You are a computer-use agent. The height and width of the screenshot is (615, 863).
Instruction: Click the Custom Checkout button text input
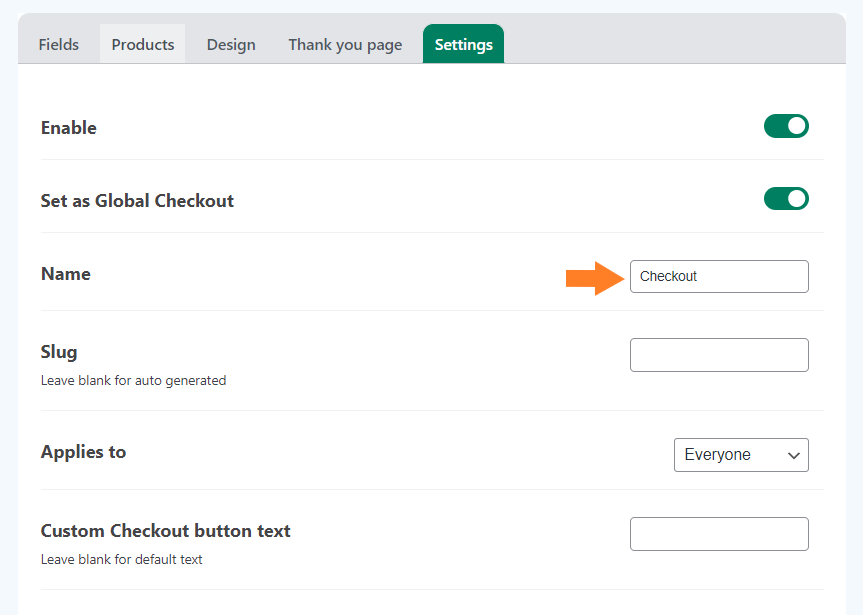(719, 534)
